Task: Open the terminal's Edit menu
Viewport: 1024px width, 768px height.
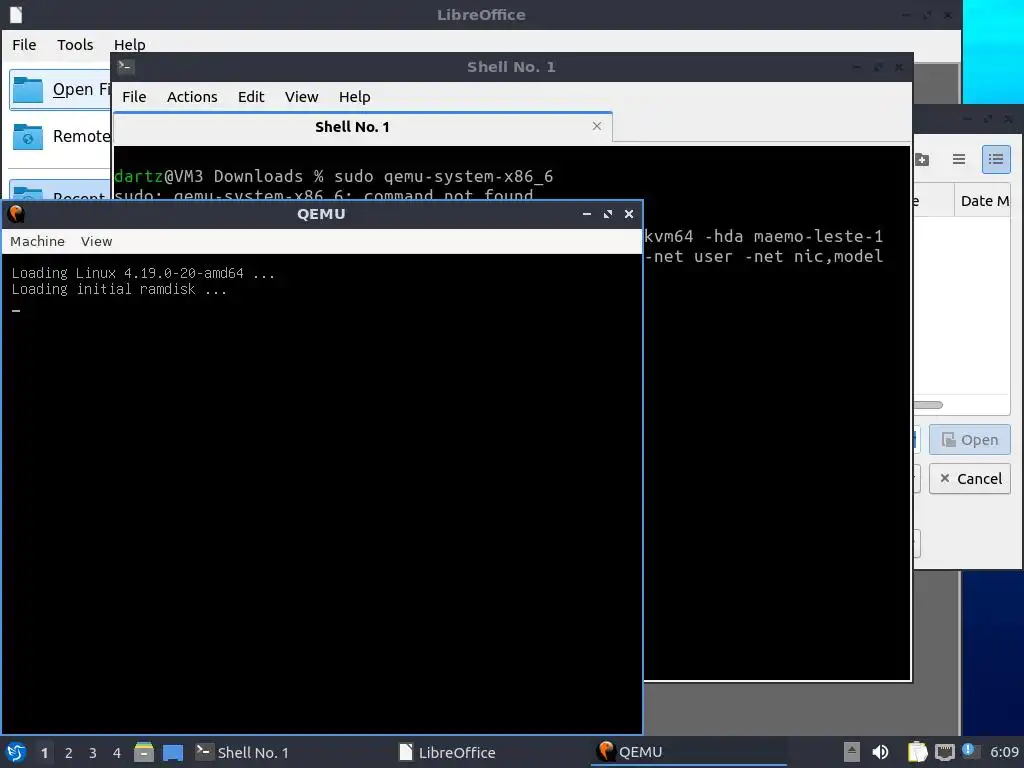Action: pos(251,97)
